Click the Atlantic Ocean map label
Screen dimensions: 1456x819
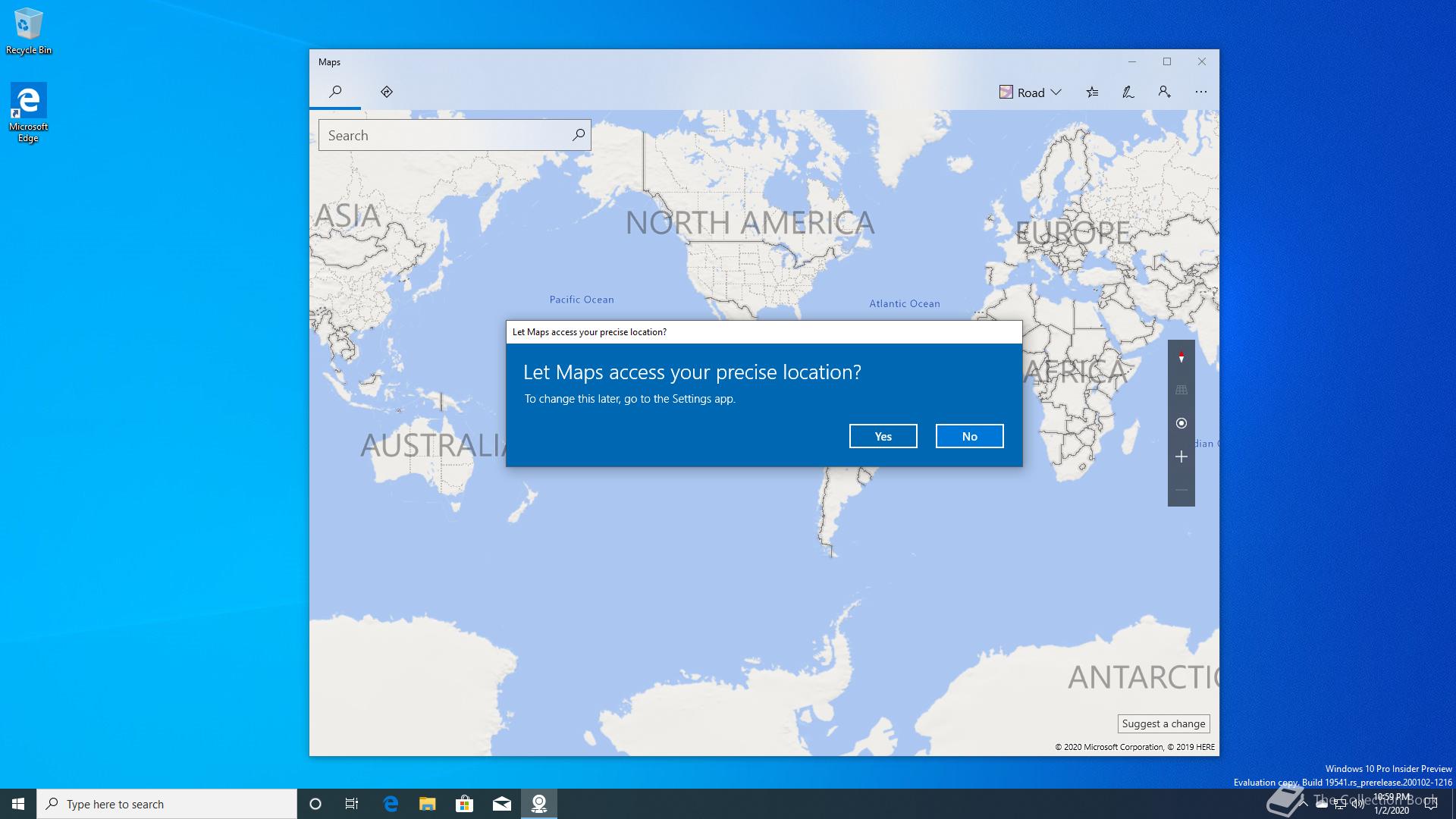(905, 303)
